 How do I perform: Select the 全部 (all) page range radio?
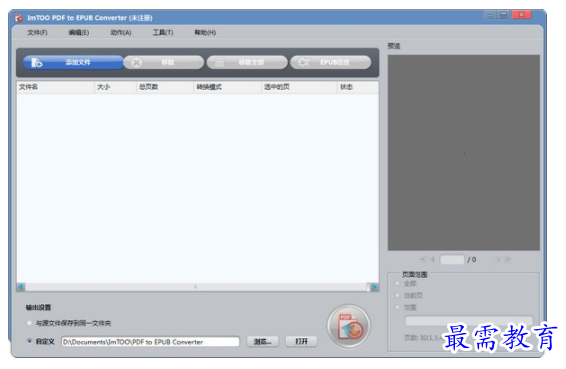397,283
